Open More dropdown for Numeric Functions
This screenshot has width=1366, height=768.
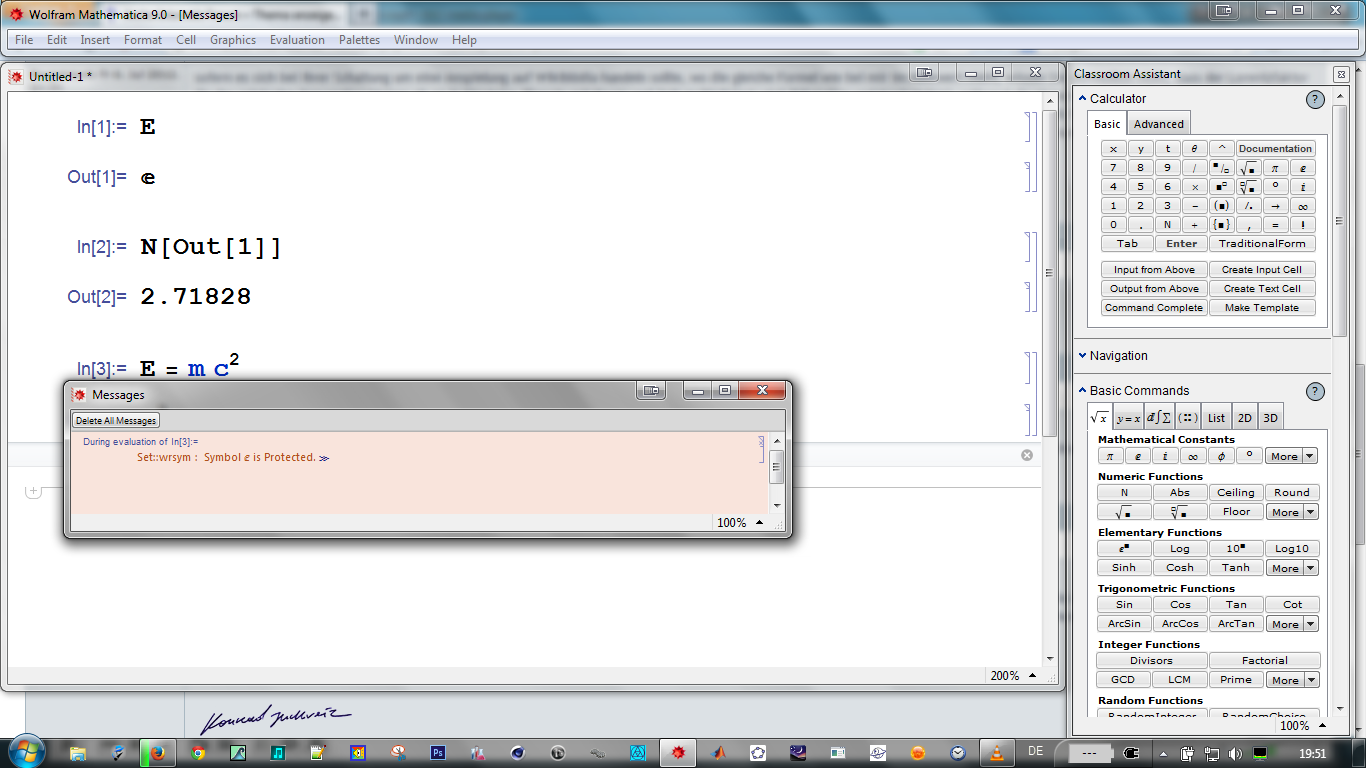click(1292, 512)
